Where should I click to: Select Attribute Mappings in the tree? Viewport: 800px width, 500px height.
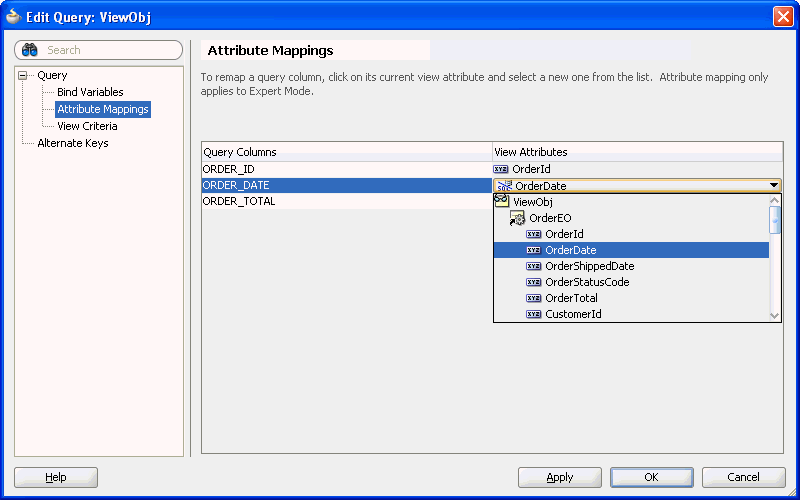pyautogui.click(x=103, y=109)
